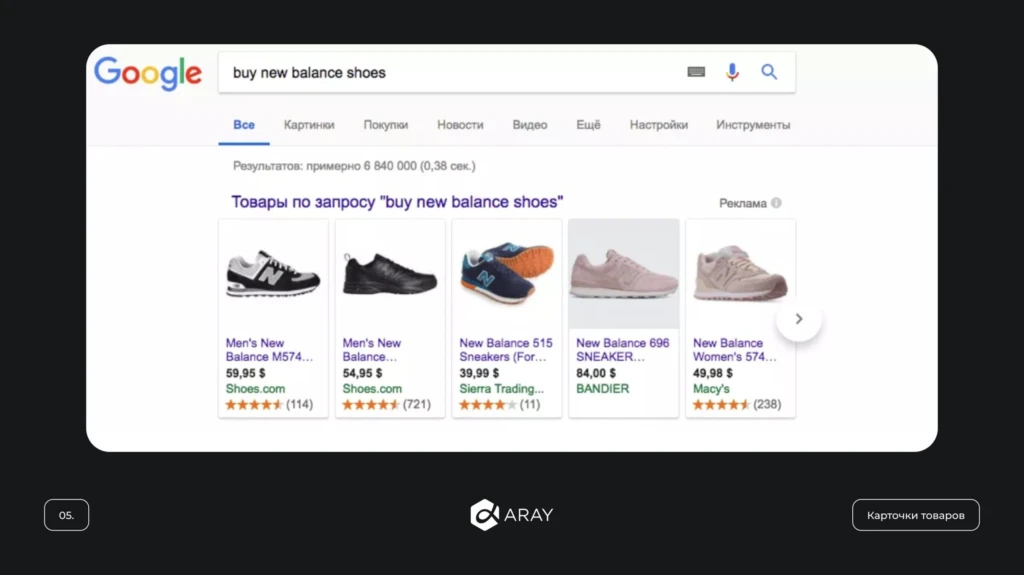The width and height of the screenshot is (1024, 575).
Task: Click the 59,95 $ price
Action: click(246, 373)
